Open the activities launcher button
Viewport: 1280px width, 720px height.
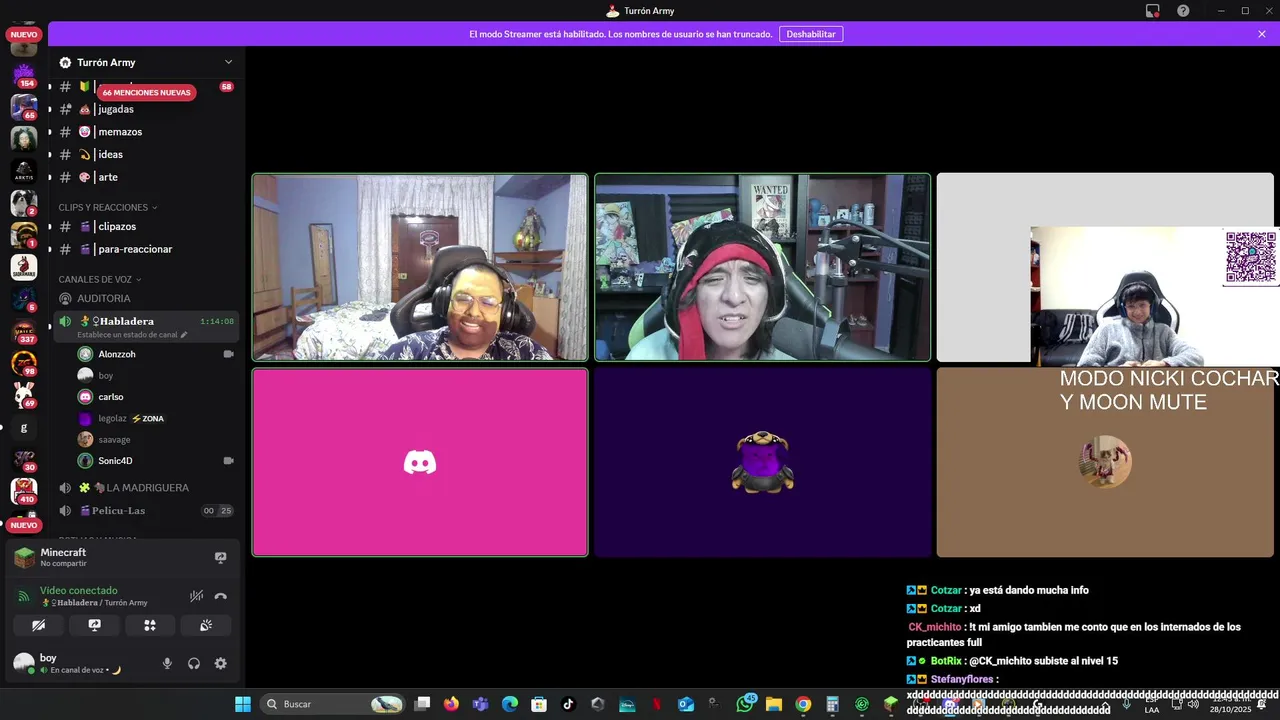coord(150,625)
